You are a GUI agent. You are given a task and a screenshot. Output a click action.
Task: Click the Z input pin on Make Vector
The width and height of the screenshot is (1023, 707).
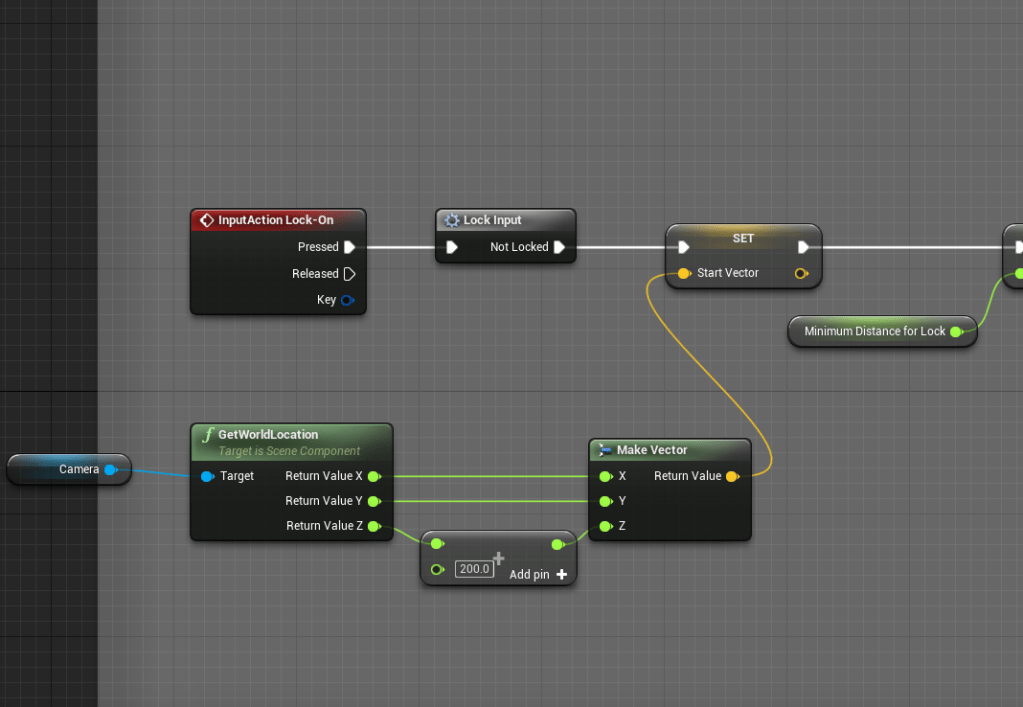pos(605,526)
